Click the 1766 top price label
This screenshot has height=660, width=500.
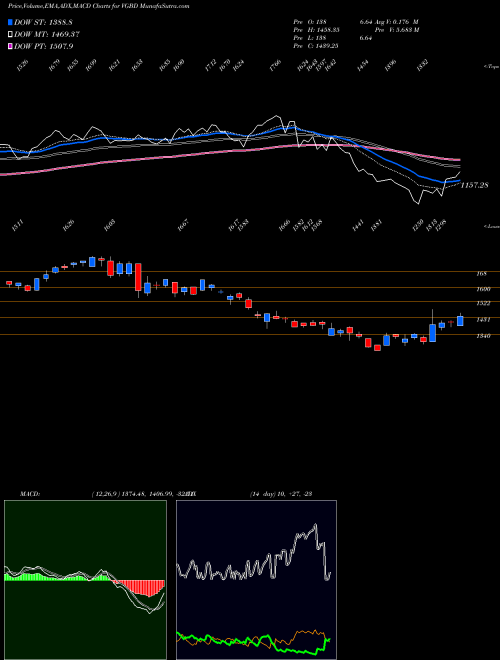tap(275, 66)
